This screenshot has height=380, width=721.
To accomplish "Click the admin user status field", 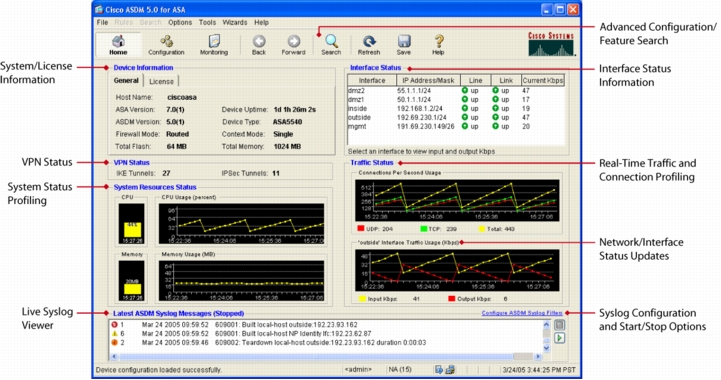I will point(359,369).
